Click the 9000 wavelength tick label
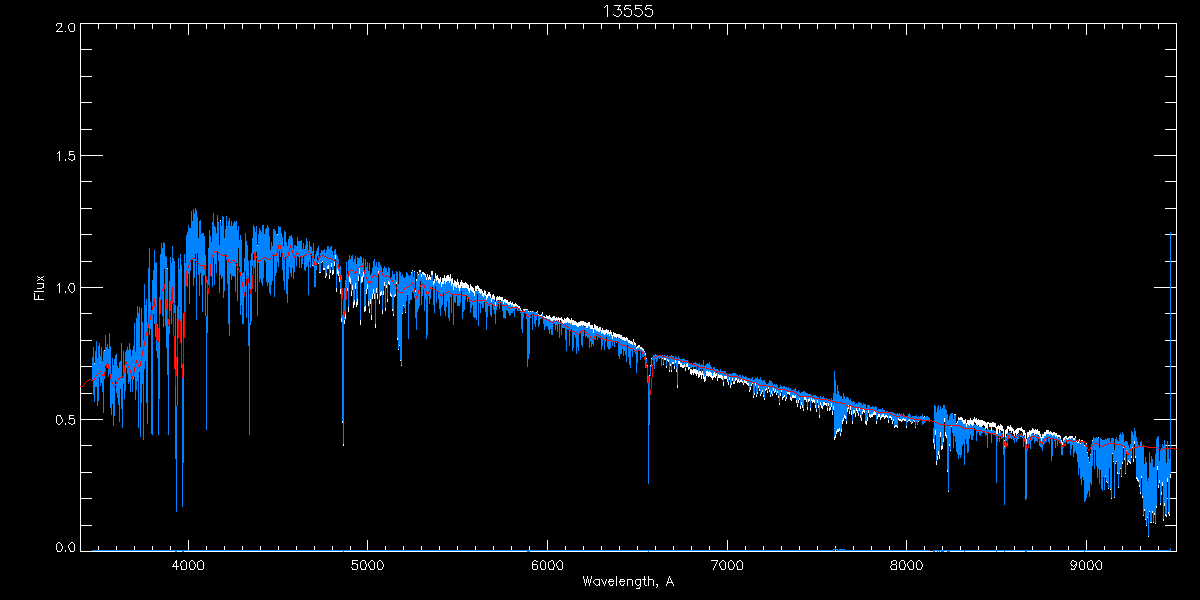Screen dimensions: 1200x600 1086,564
